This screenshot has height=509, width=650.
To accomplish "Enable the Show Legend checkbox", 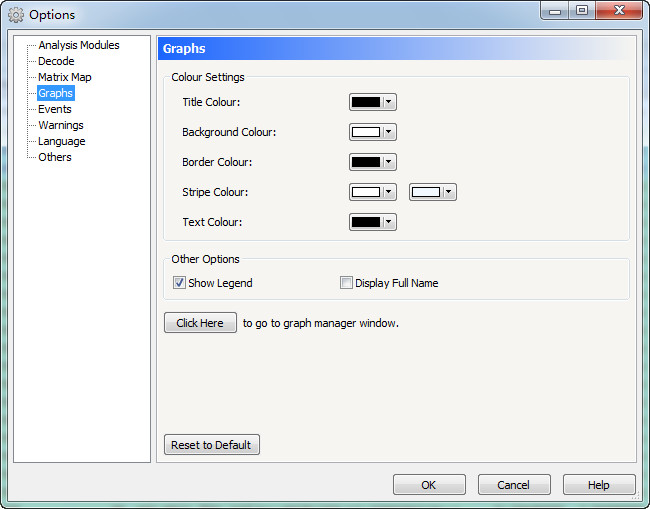I will click(x=180, y=283).
